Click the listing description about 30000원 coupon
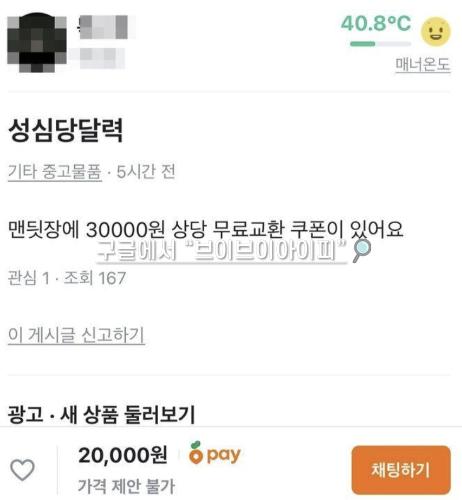Screen dimensions: 462x500 [x=205, y=229]
